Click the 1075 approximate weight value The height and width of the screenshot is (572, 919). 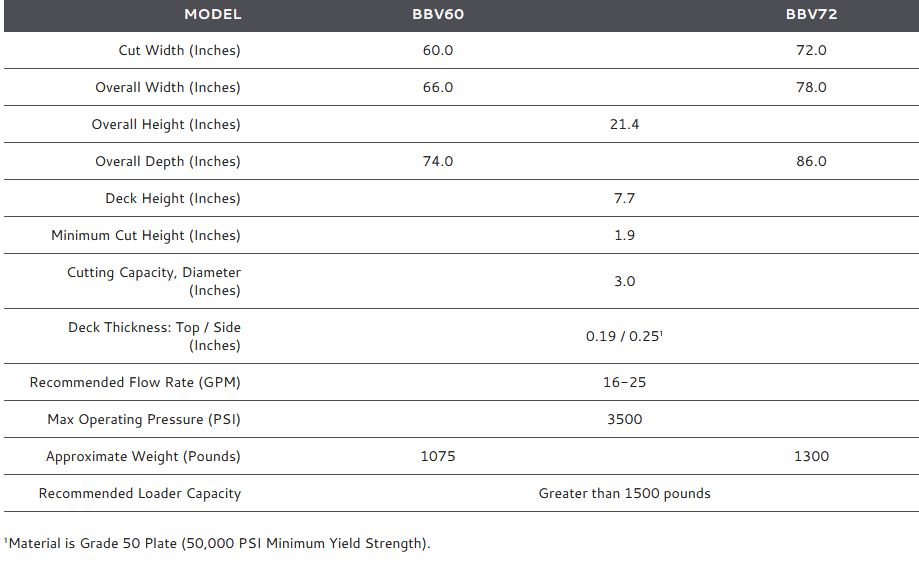tap(438, 456)
